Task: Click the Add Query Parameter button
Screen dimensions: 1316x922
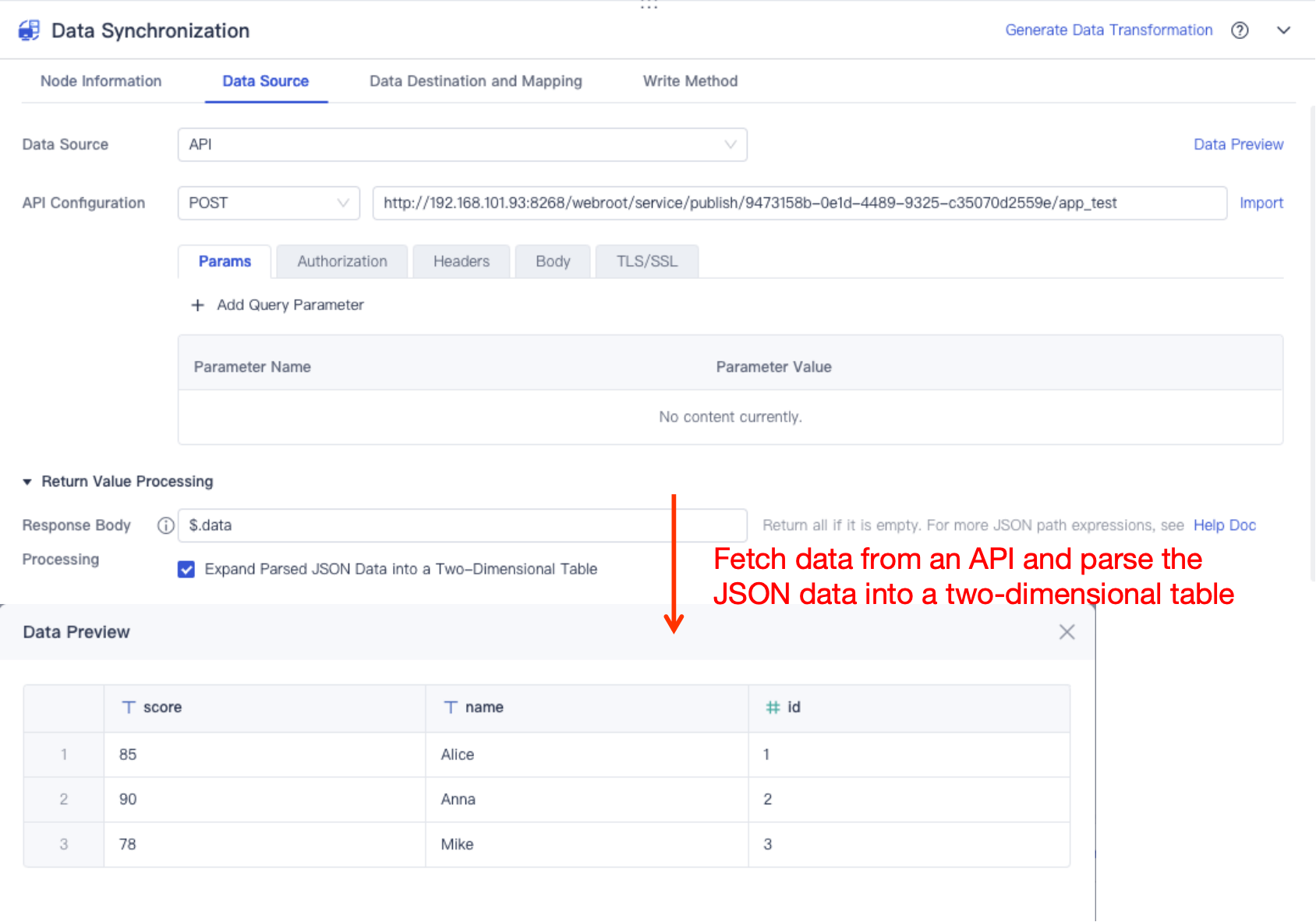Action: click(x=278, y=306)
